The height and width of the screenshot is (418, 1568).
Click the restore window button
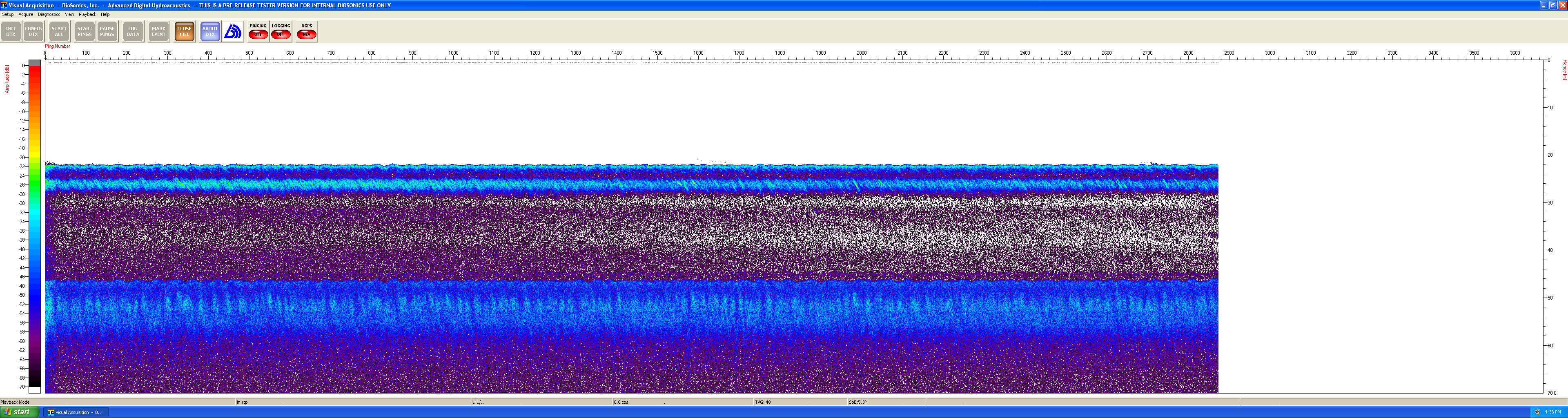click(x=1553, y=5)
